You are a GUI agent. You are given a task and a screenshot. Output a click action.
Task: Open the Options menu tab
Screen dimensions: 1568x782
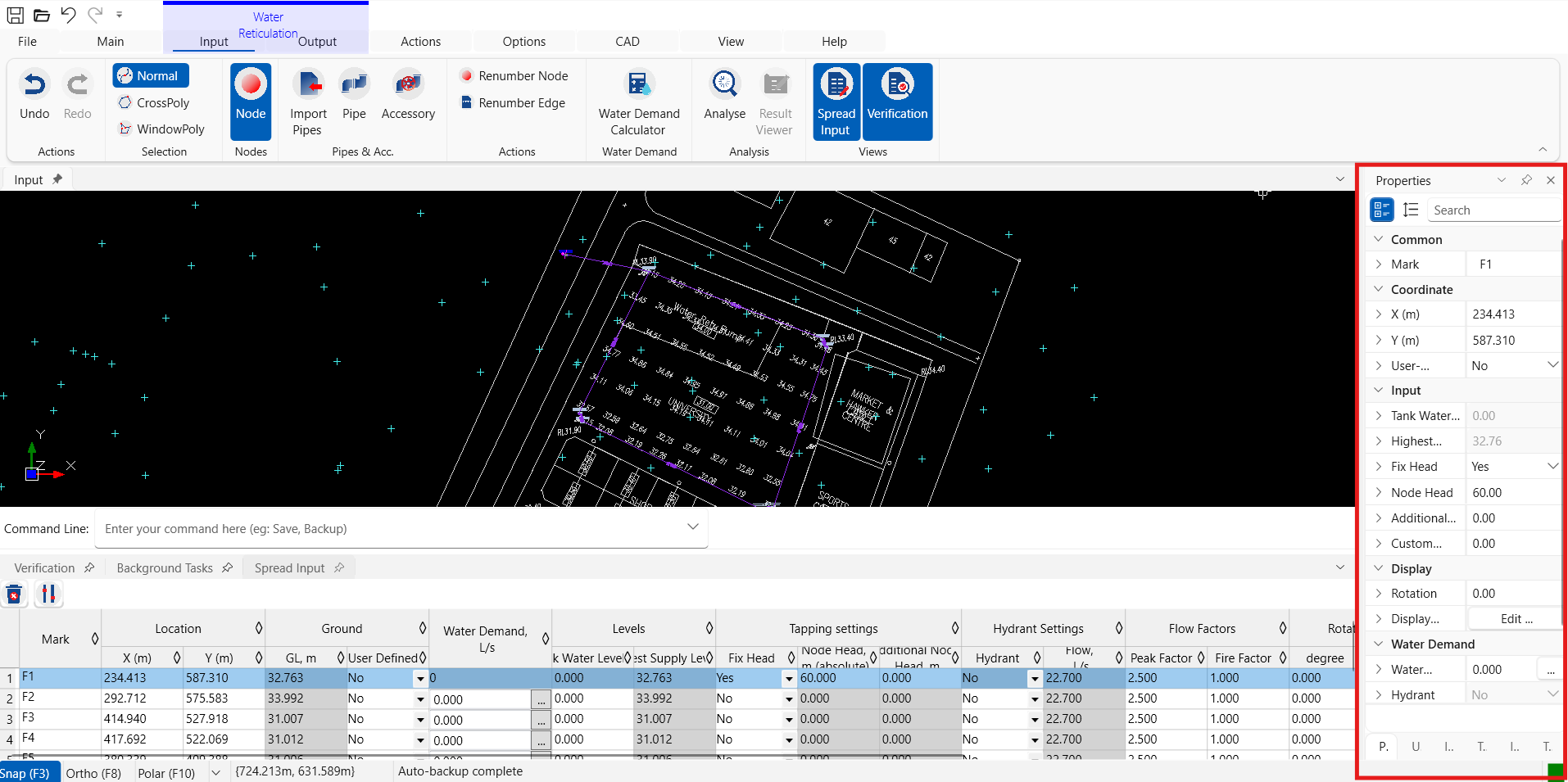pos(524,41)
